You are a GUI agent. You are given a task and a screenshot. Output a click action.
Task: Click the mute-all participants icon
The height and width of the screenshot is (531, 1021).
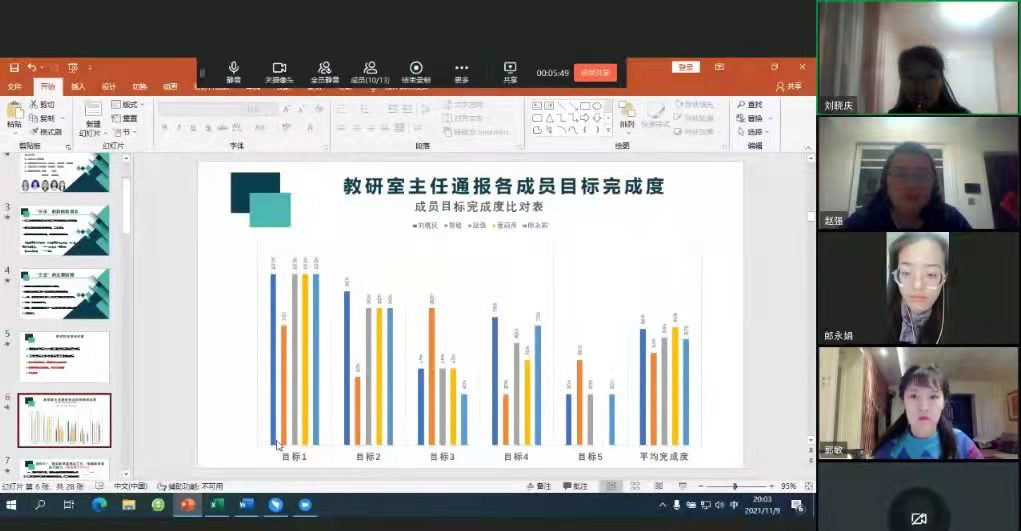tap(324, 72)
